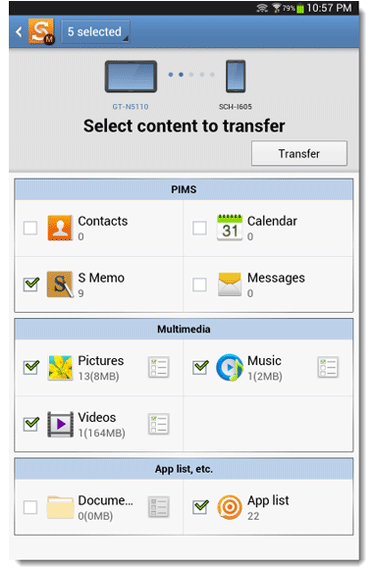Tap the App list, etc. section header

coord(184,469)
